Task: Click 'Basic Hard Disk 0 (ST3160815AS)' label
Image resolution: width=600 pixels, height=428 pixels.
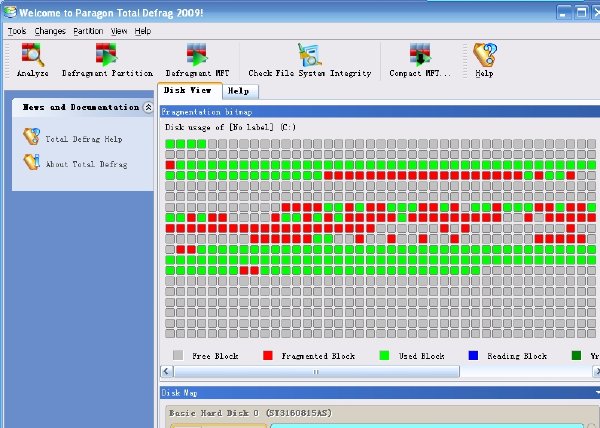Action: click(x=250, y=413)
